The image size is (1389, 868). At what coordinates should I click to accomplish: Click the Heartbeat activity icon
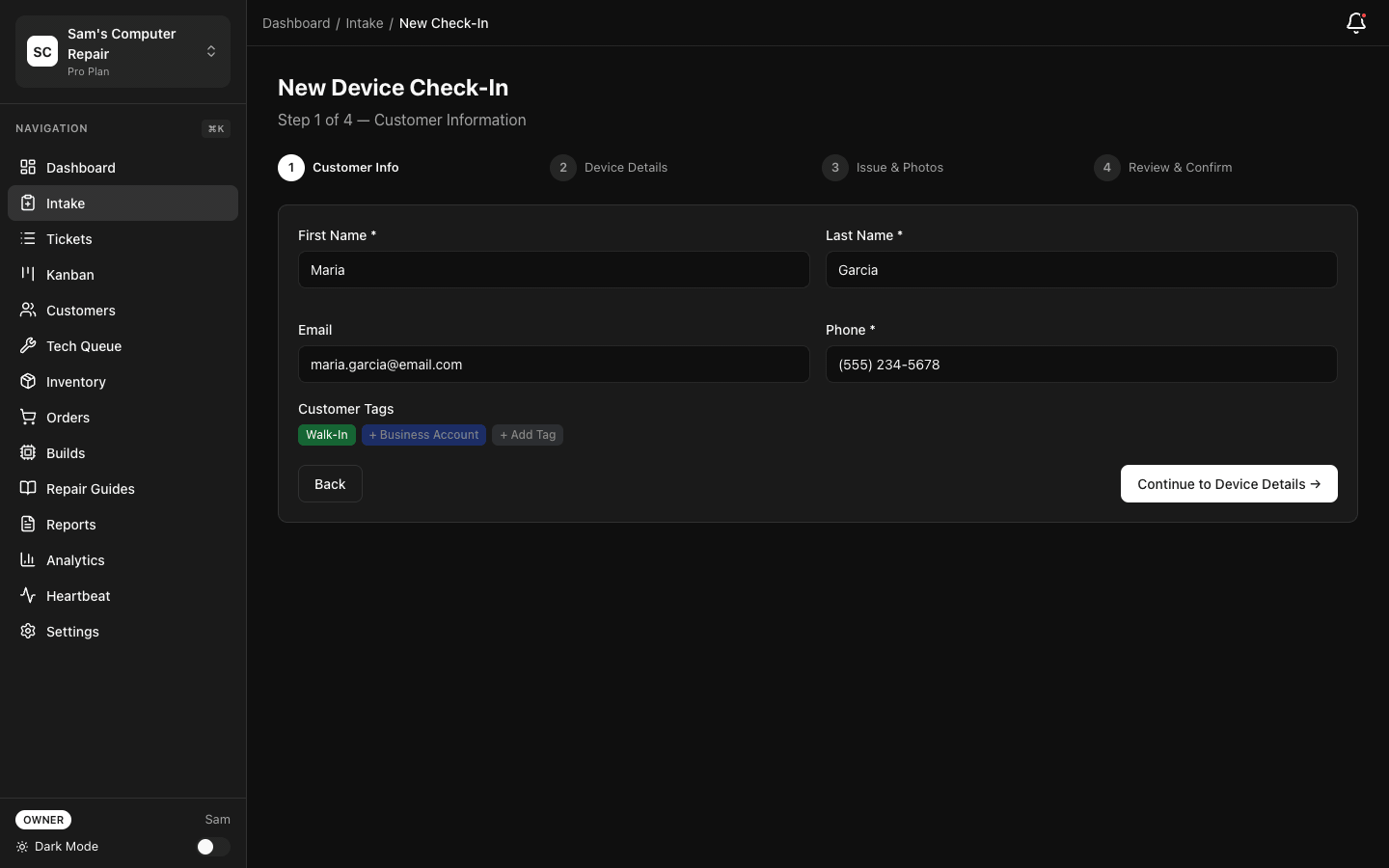pyautogui.click(x=27, y=596)
